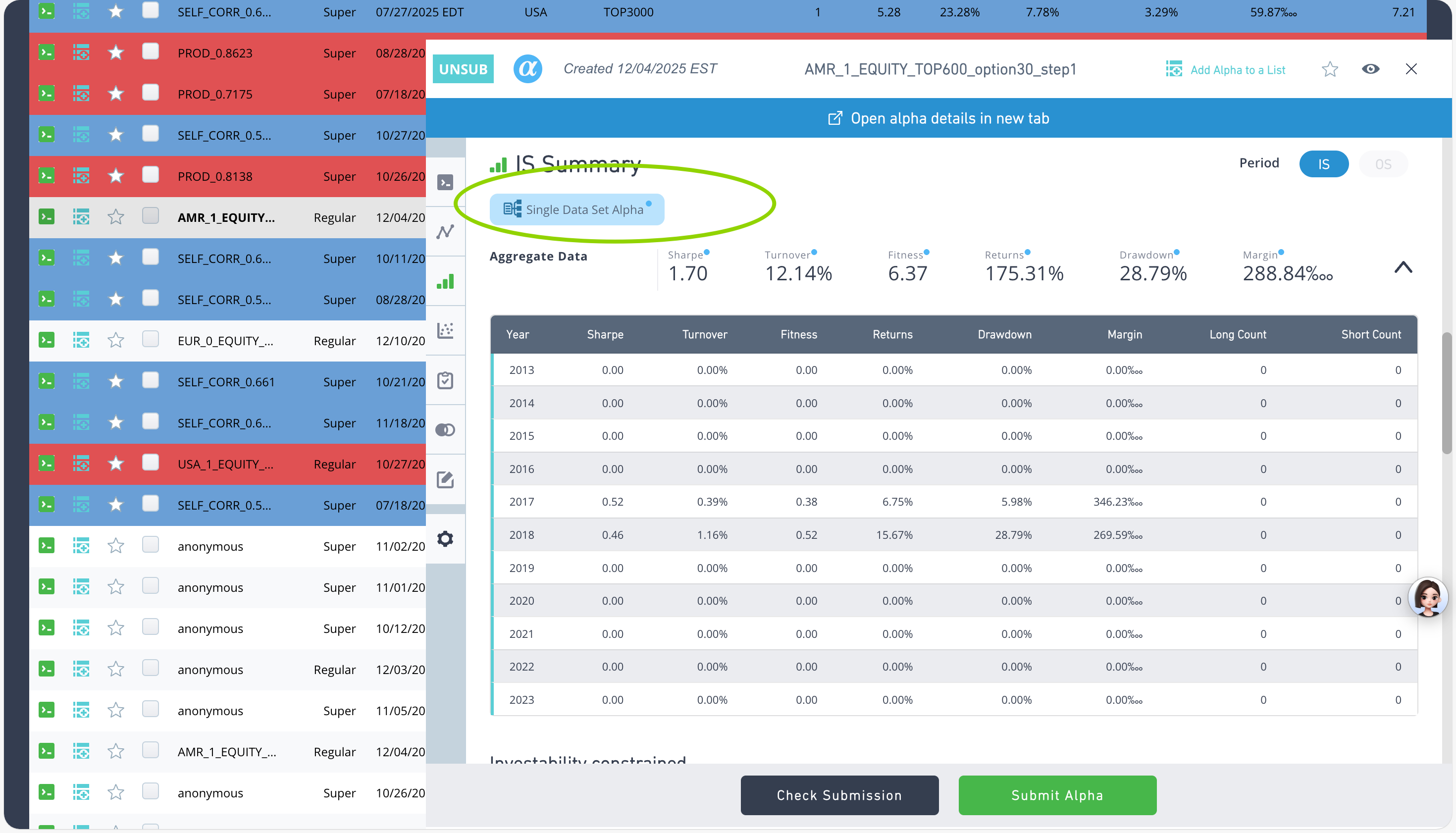Open the edit notes pencil sidebar icon
The height and width of the screenshot is (833, 1456).
pos(445,479)
